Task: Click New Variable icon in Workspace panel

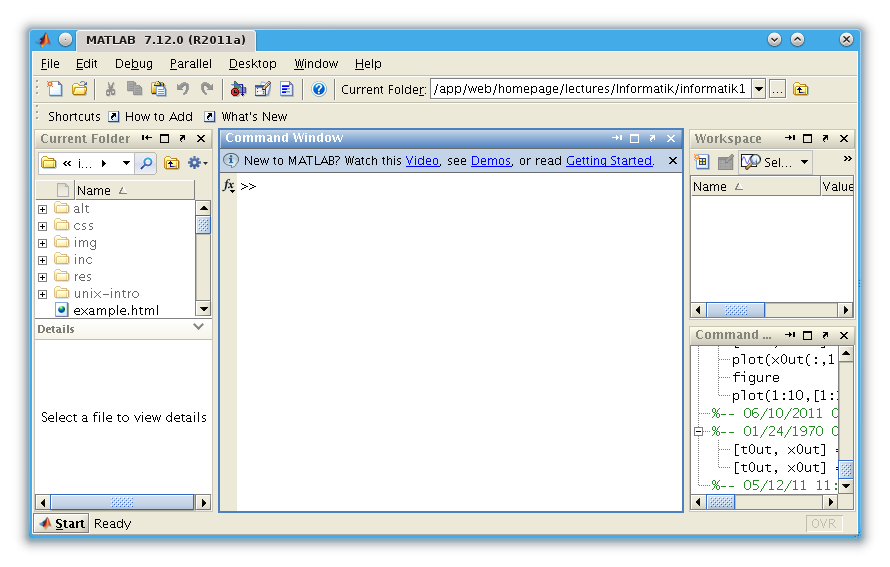Action: [702, 162]
